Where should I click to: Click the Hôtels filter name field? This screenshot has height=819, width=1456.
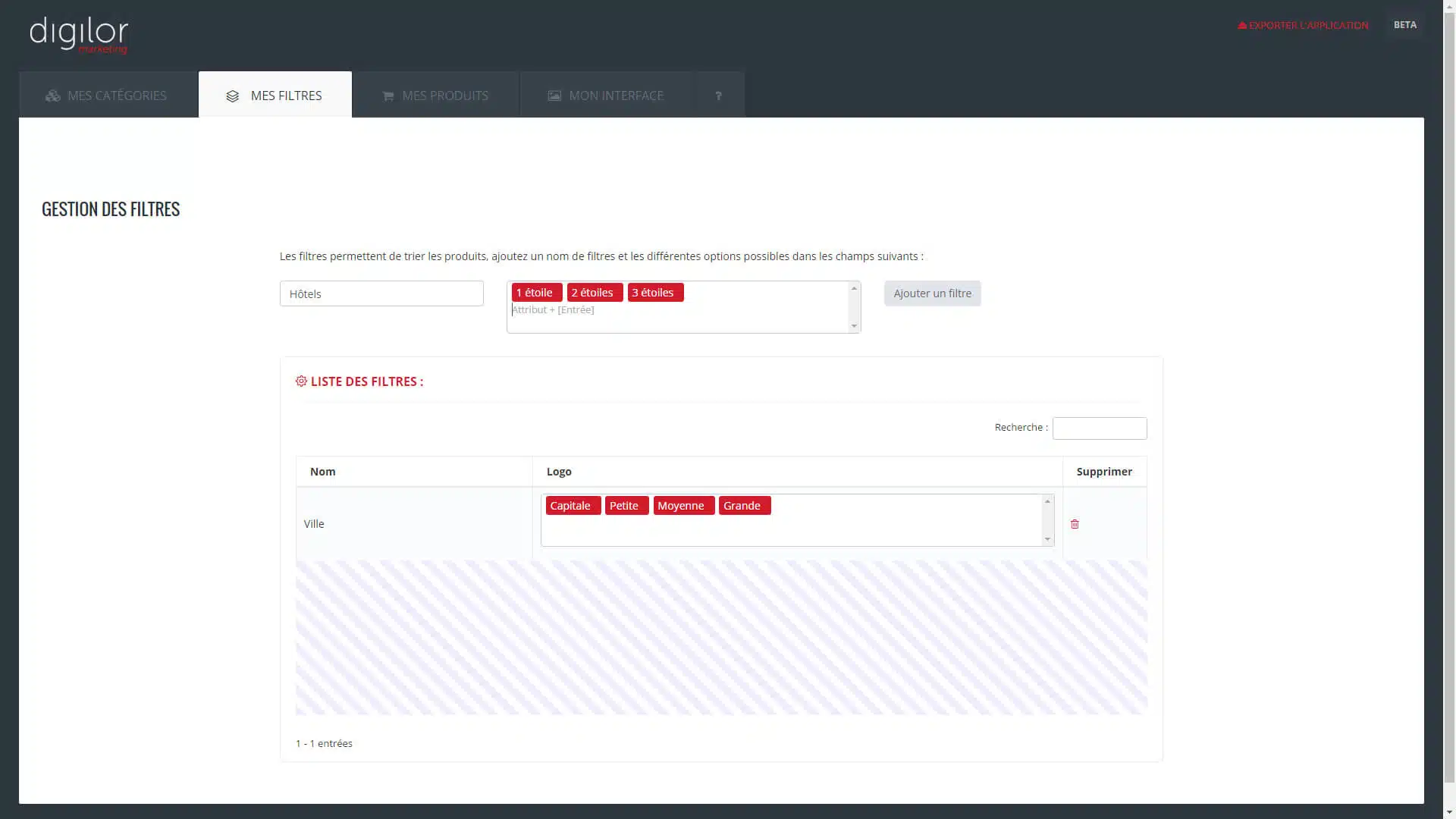coord(381,293)
